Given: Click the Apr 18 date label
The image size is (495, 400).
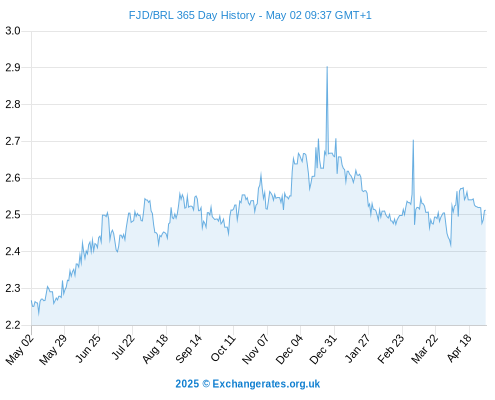Looking at the screenshot, I should (459, 348).
